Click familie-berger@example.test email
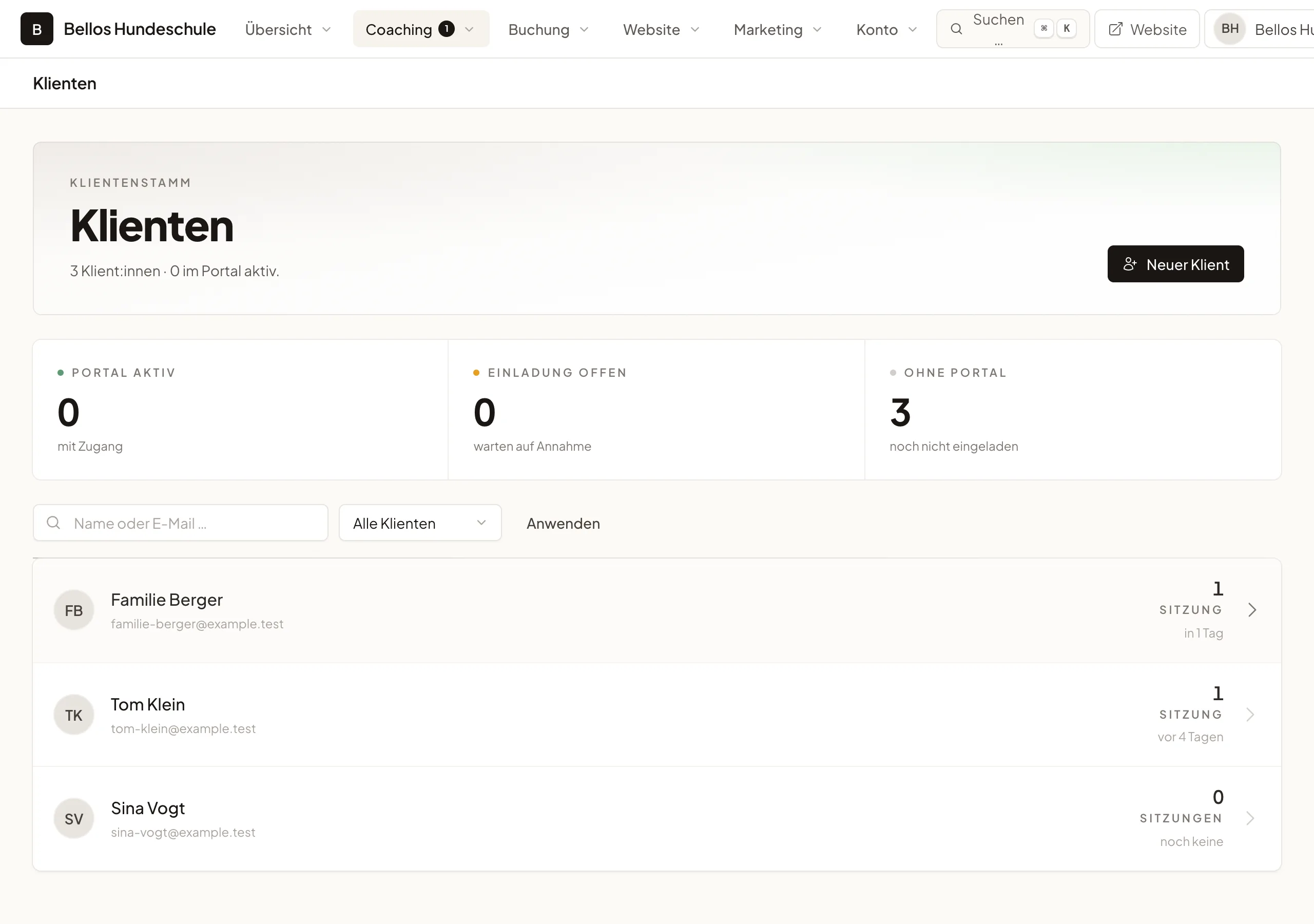 [197, 624]
